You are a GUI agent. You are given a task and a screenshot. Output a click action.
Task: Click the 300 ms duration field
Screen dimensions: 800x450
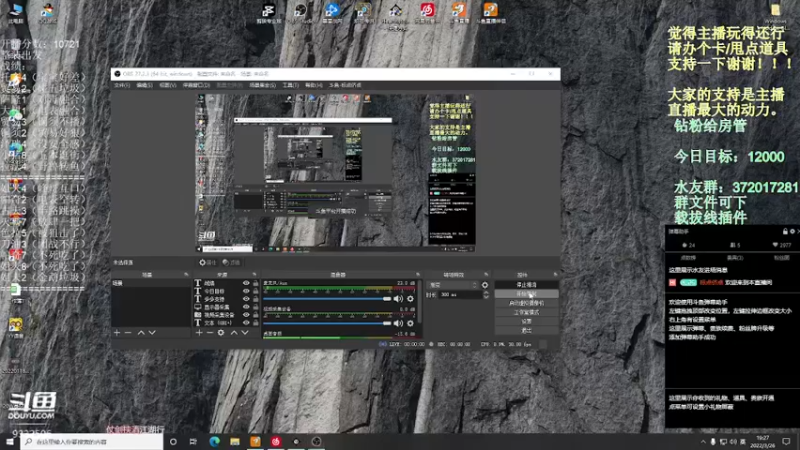pyautogui.click(x=460, y=295)
